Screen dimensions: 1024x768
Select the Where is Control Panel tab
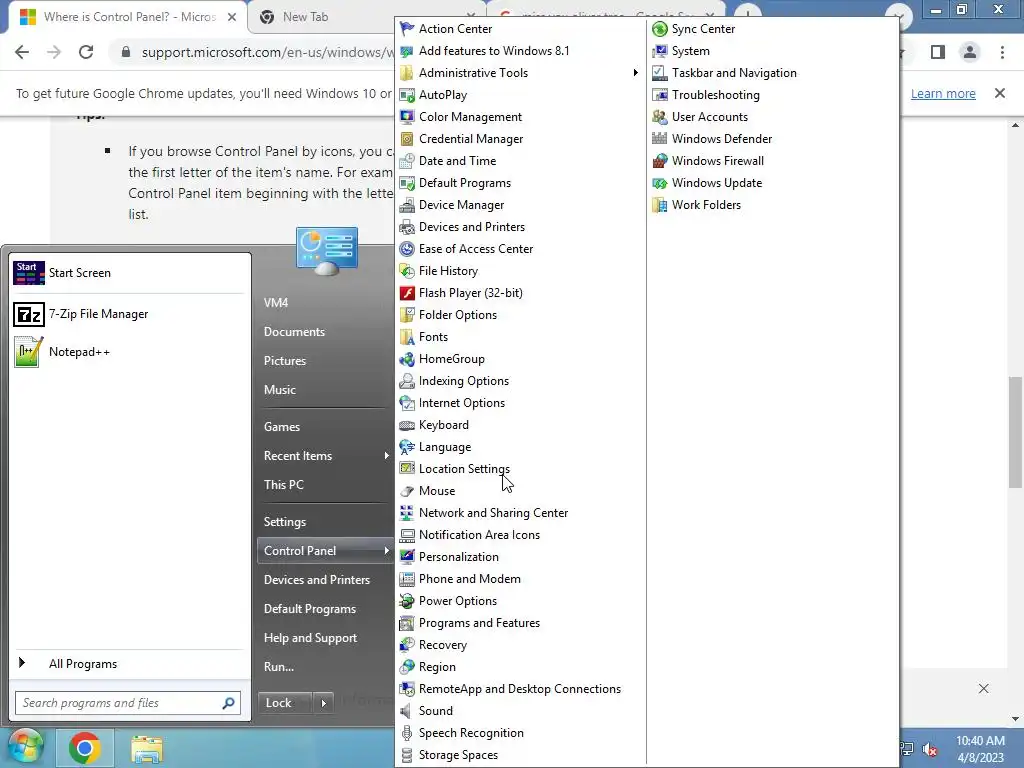point(129,17)
